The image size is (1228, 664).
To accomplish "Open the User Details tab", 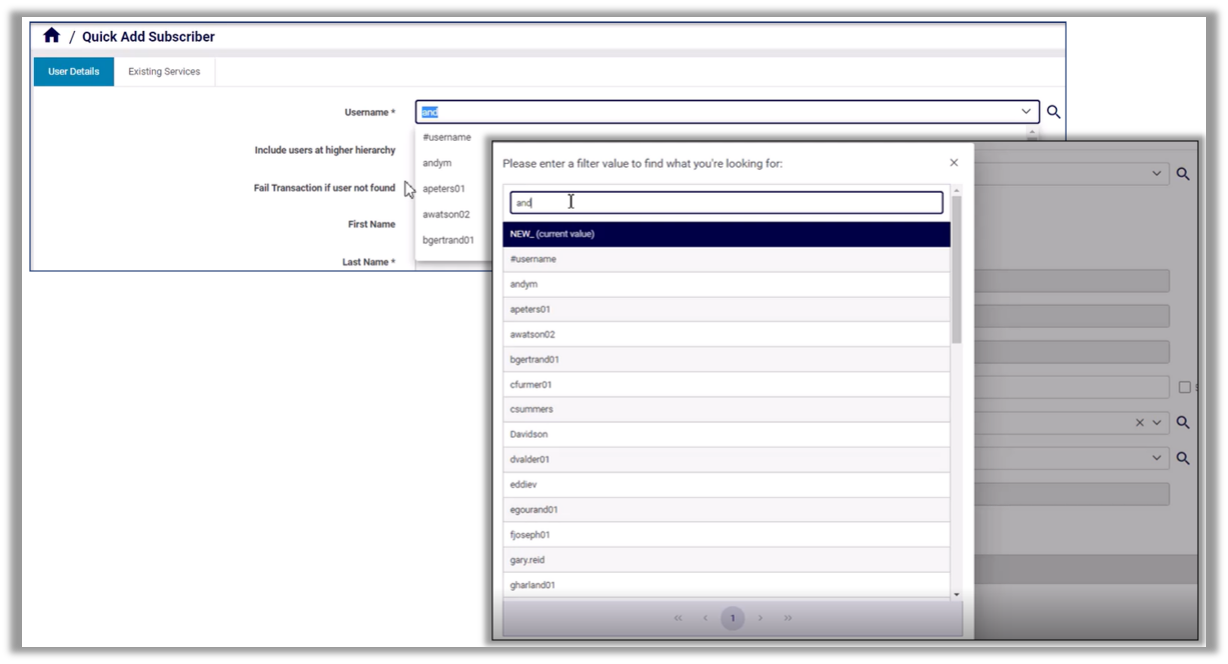I will pos(74,72).
